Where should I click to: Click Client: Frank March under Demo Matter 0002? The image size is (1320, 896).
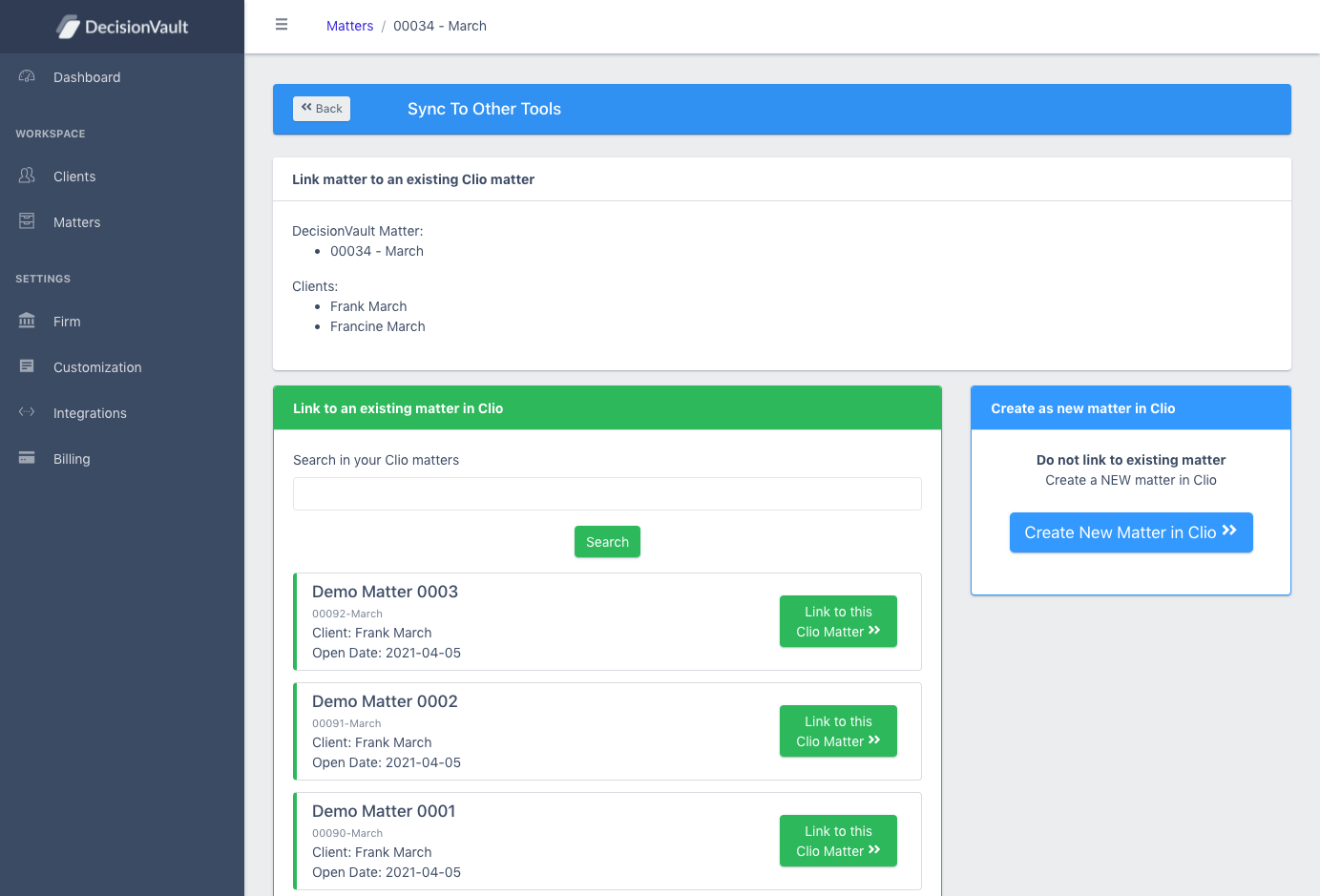(x=372, y=742)
